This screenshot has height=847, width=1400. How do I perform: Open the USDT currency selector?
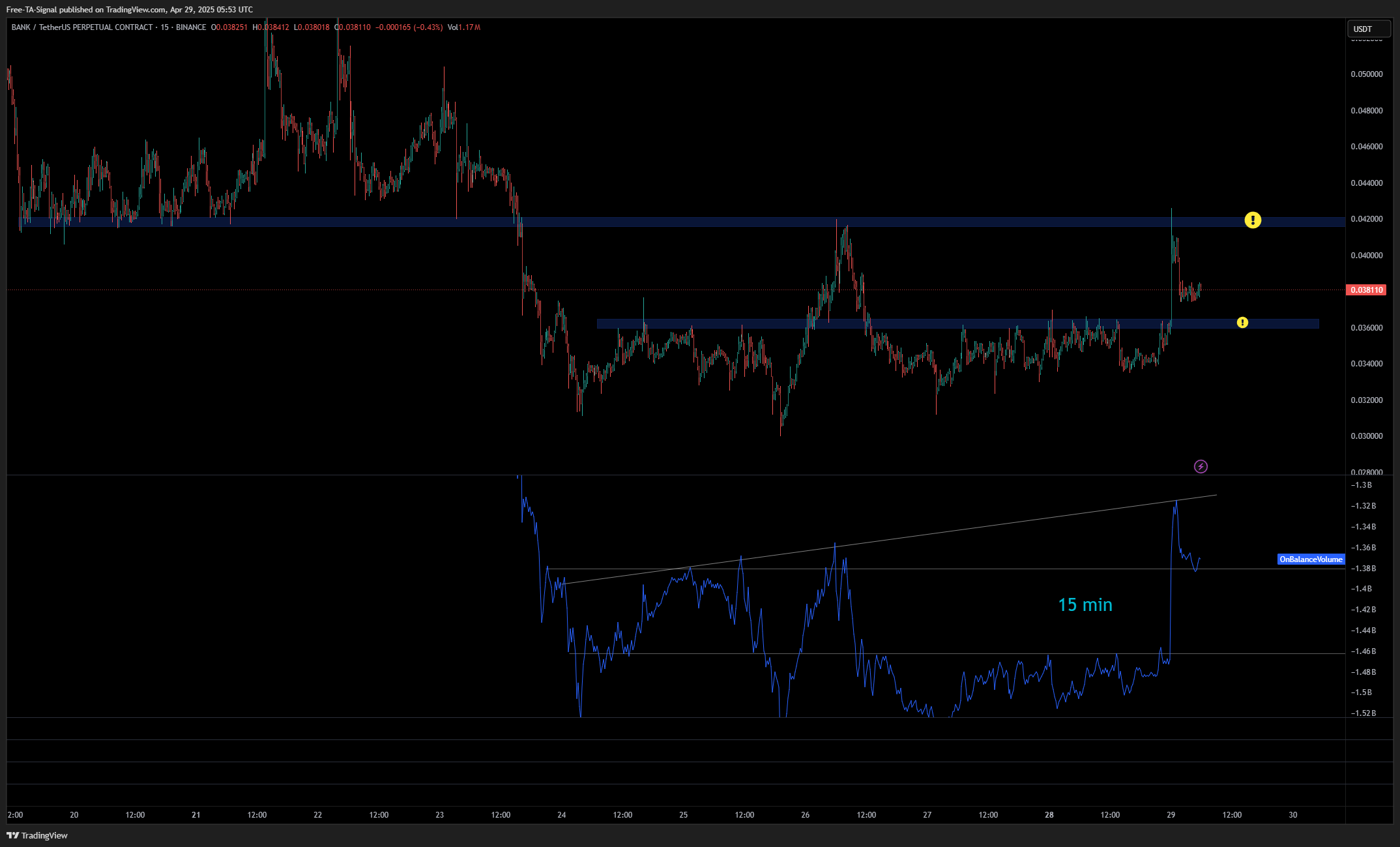(1369, 29)
